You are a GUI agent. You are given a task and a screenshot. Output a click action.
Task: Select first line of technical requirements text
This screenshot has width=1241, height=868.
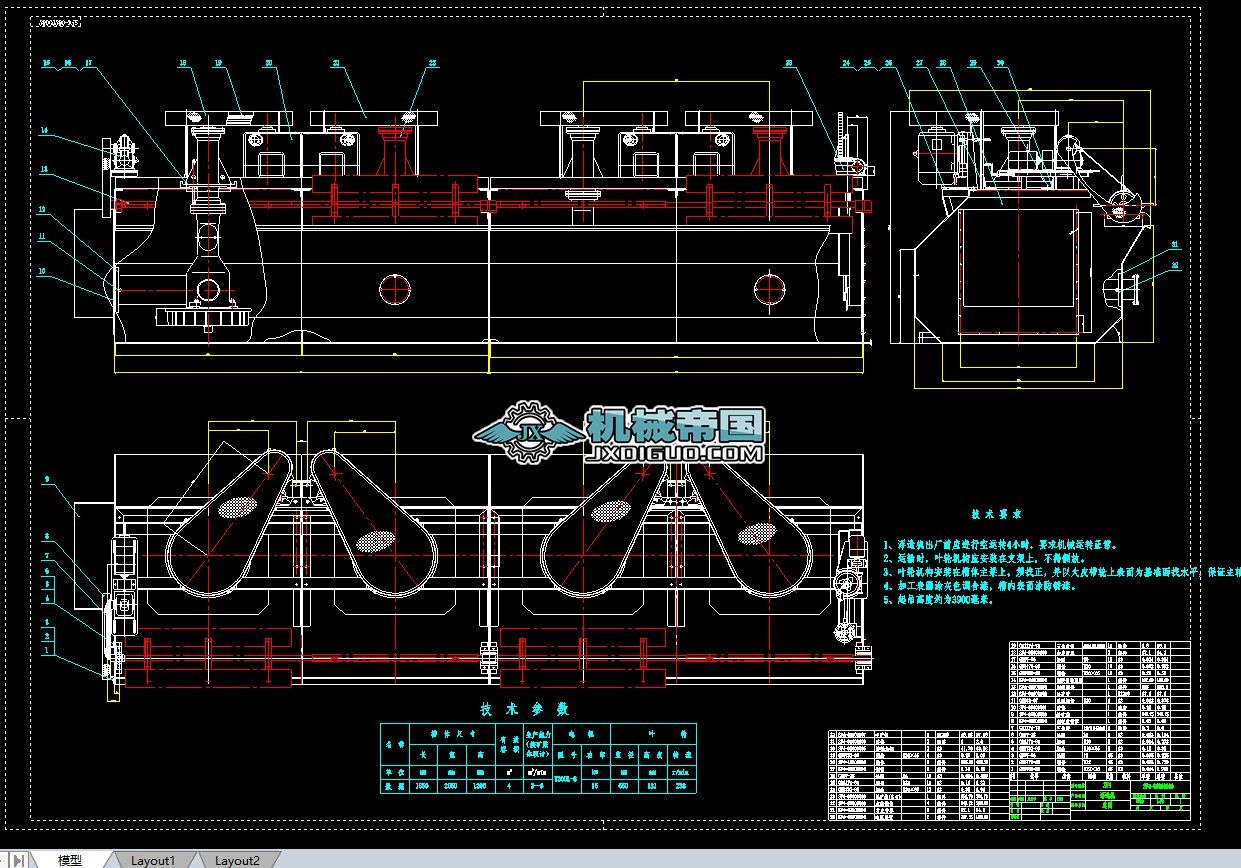click(x=1000, y=546)
